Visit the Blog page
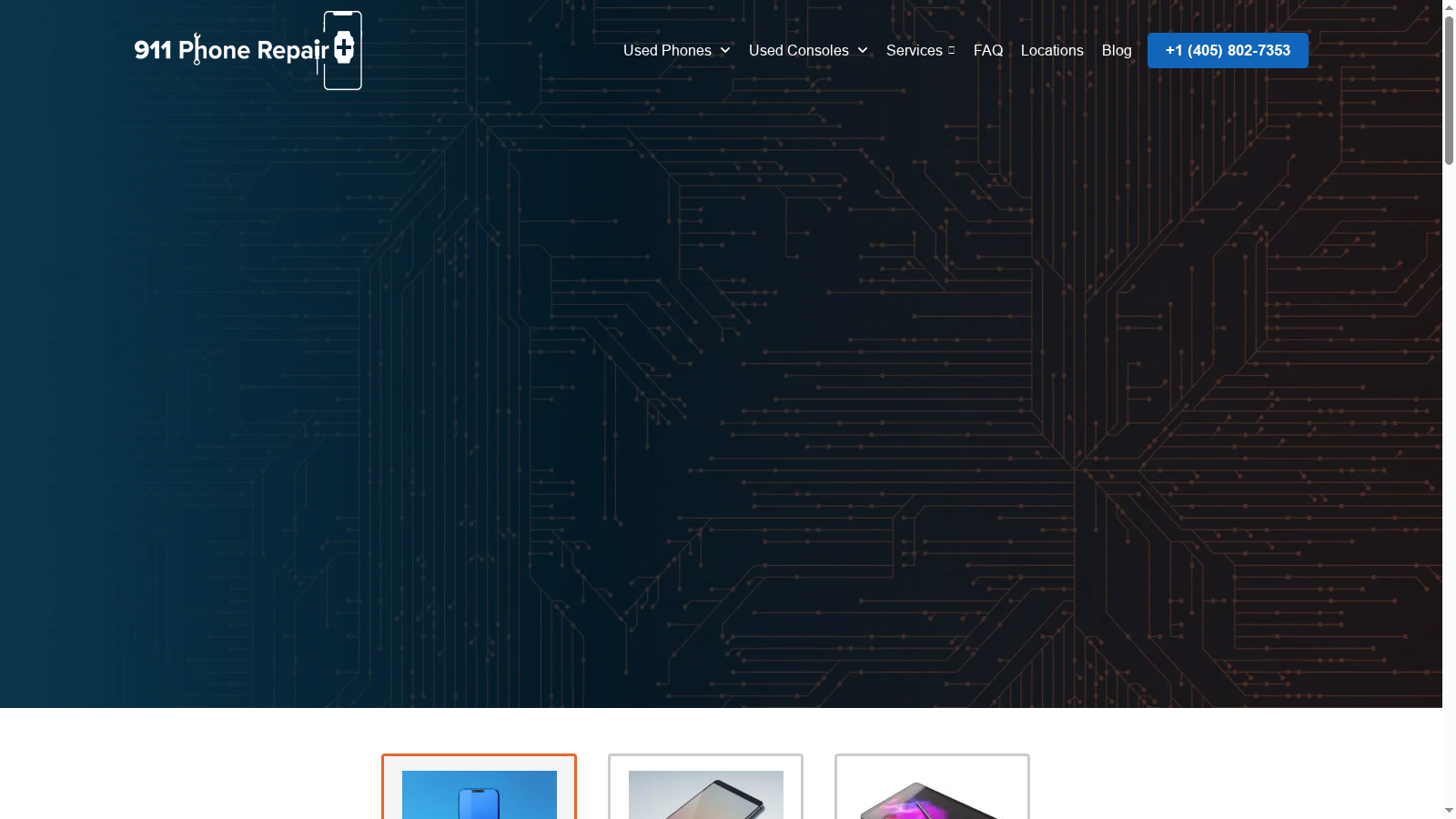This screenshot has height=819, width=1456. pyautogui.click(x=1117, y=51)
